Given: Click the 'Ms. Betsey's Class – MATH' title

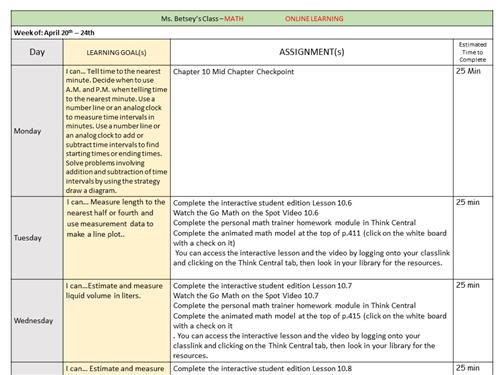Looking at the screenshot, I should pyautogui.click(x=202, y=19).
